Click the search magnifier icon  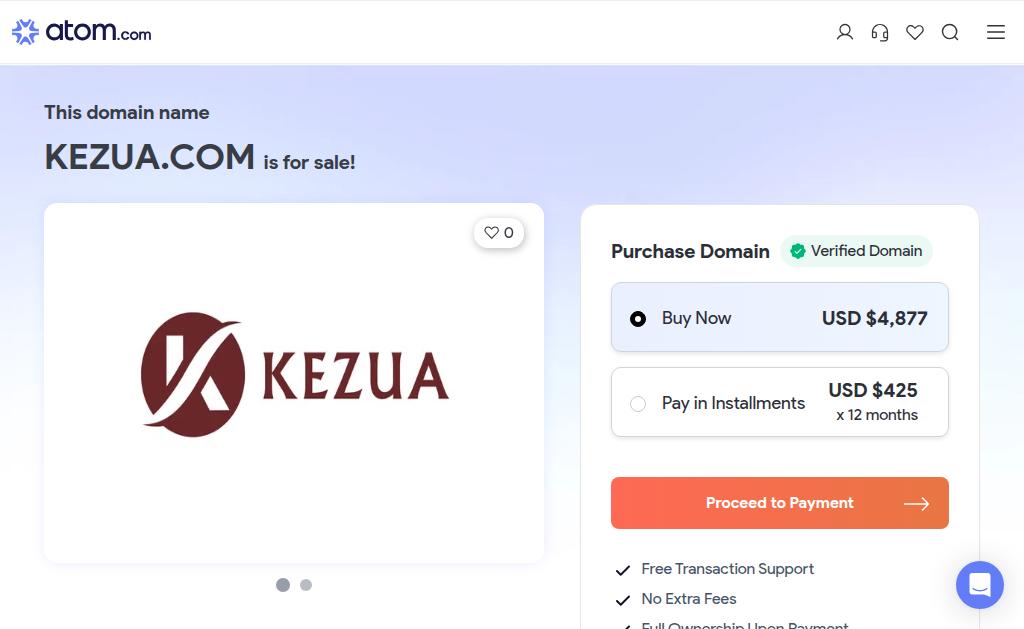(950, 33)
